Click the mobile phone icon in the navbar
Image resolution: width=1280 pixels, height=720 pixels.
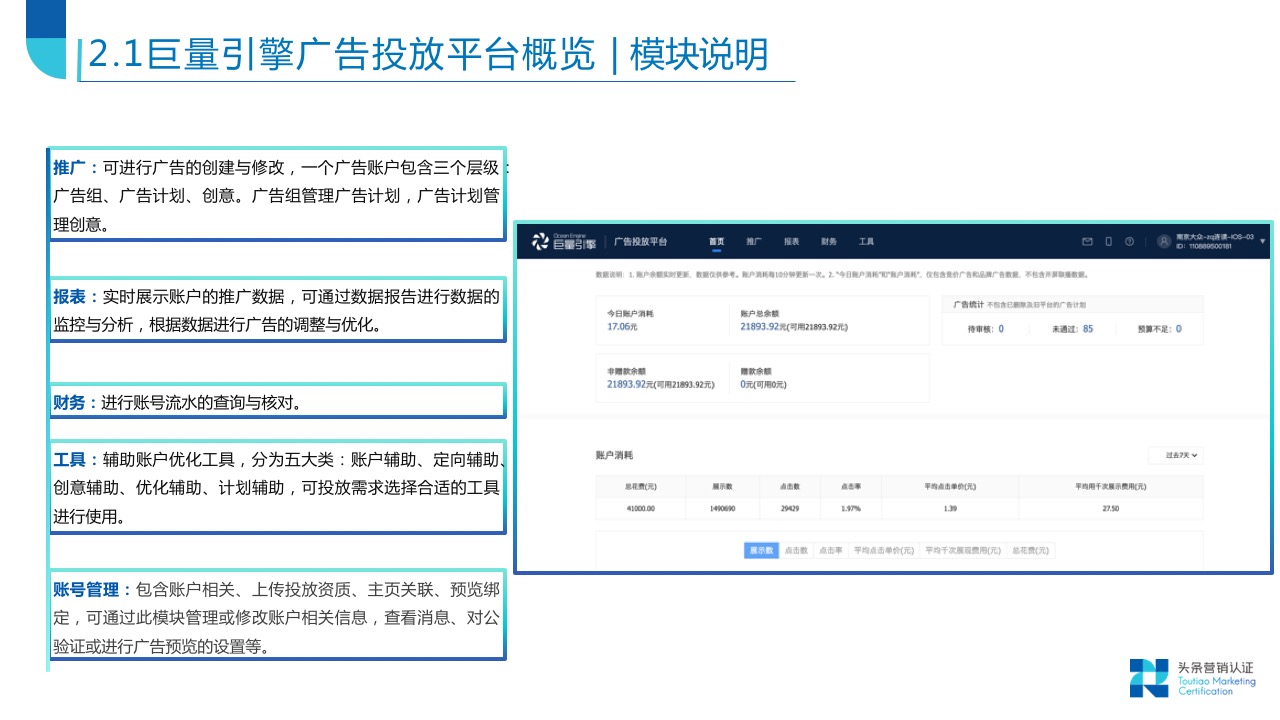1111,240
